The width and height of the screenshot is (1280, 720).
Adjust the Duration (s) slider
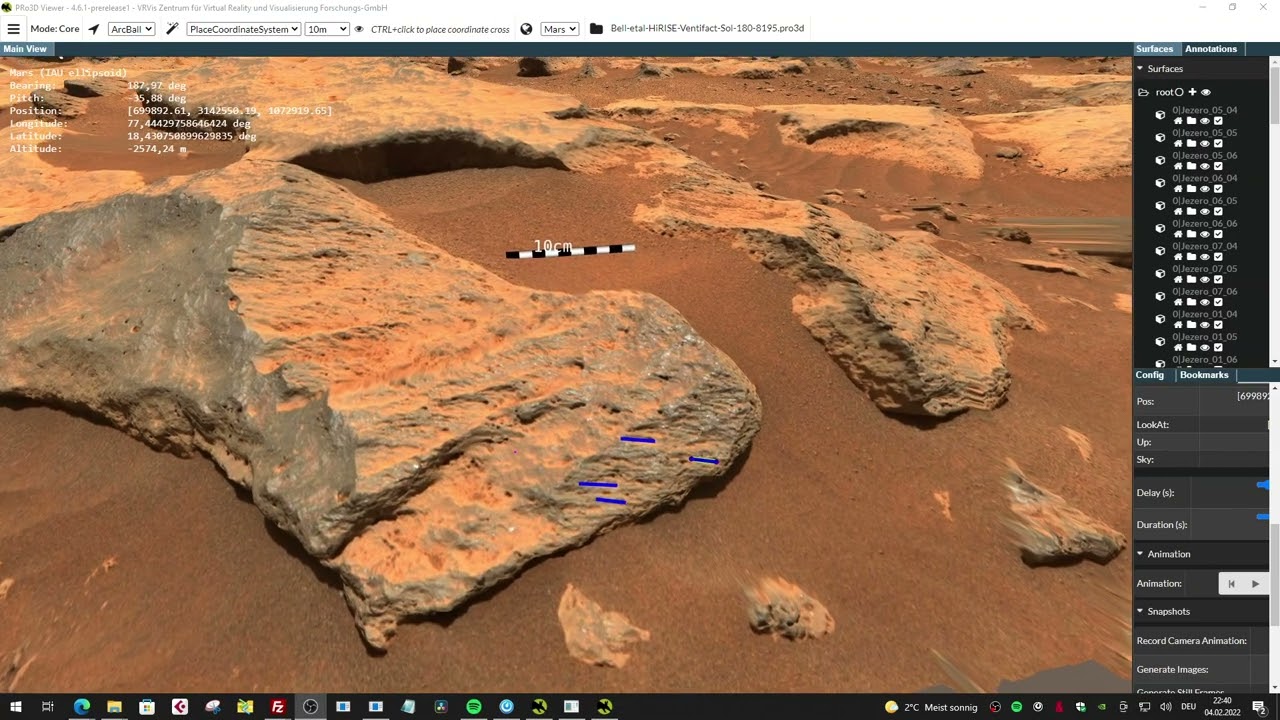[1263, 517]
